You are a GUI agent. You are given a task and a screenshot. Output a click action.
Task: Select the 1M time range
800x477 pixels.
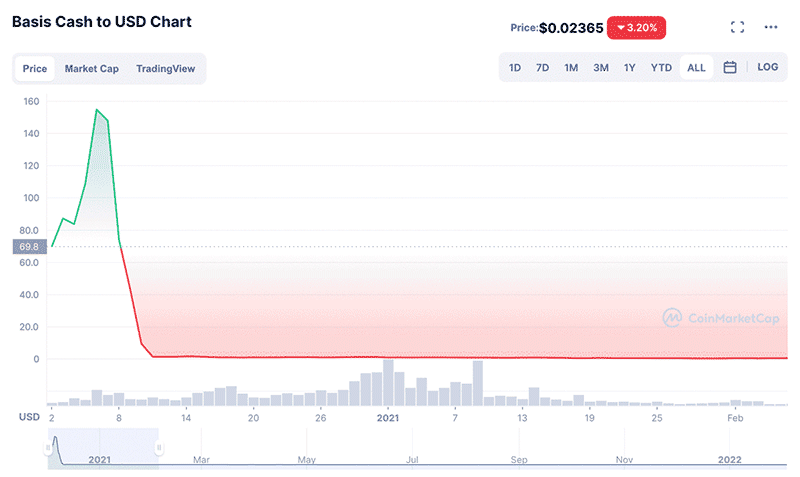click(571, 67)
